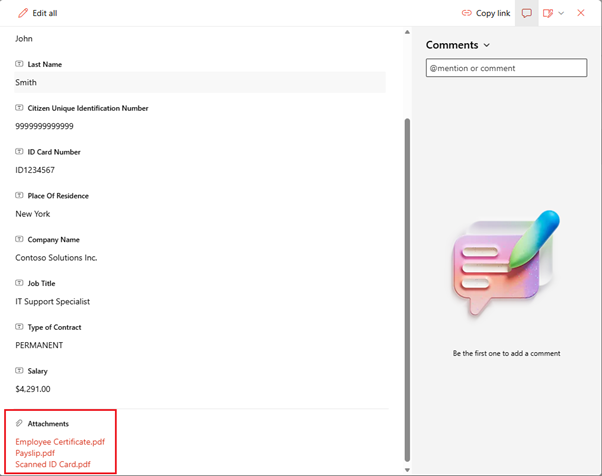Close the item details panel

[581, 13]
